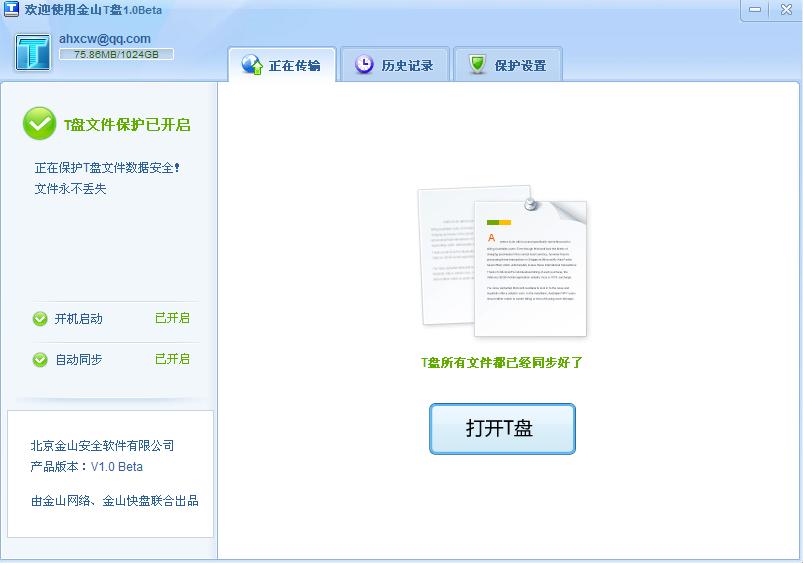
Task: Open the 保护设置 tab
Action: (508, 65)
